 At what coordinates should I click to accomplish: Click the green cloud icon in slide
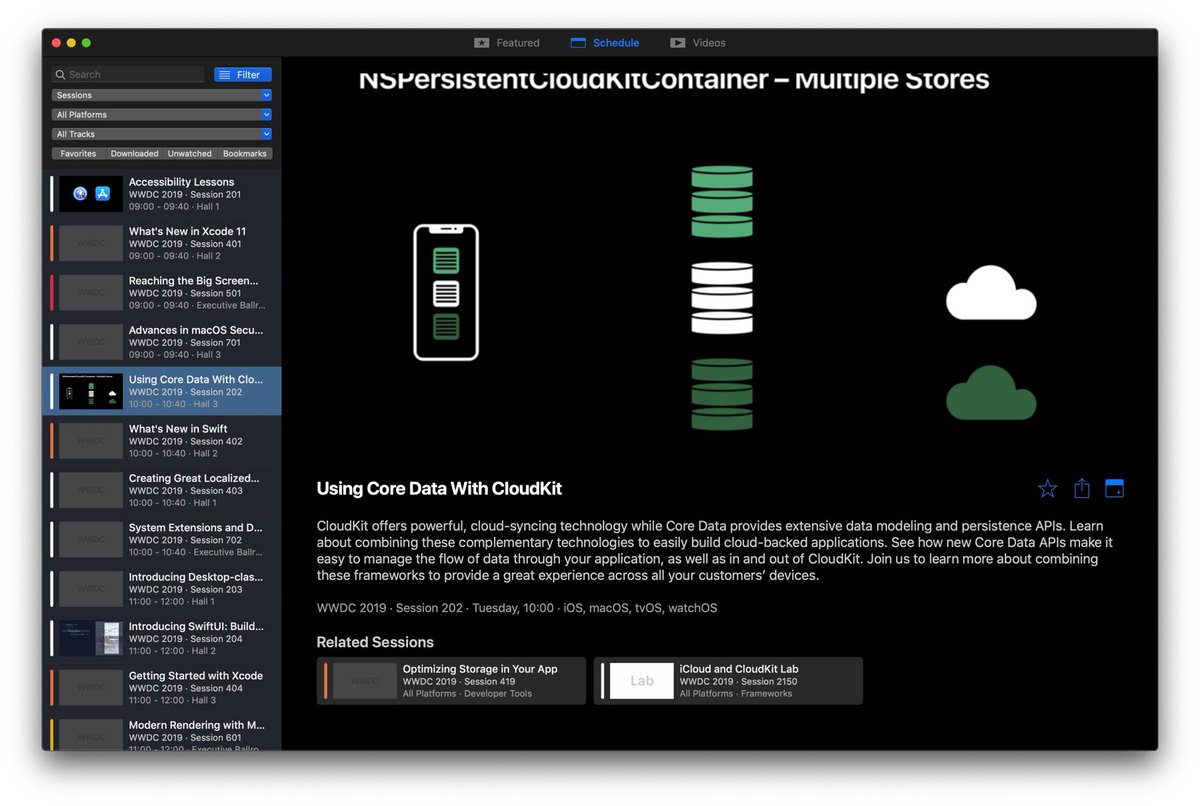(991, 393)
